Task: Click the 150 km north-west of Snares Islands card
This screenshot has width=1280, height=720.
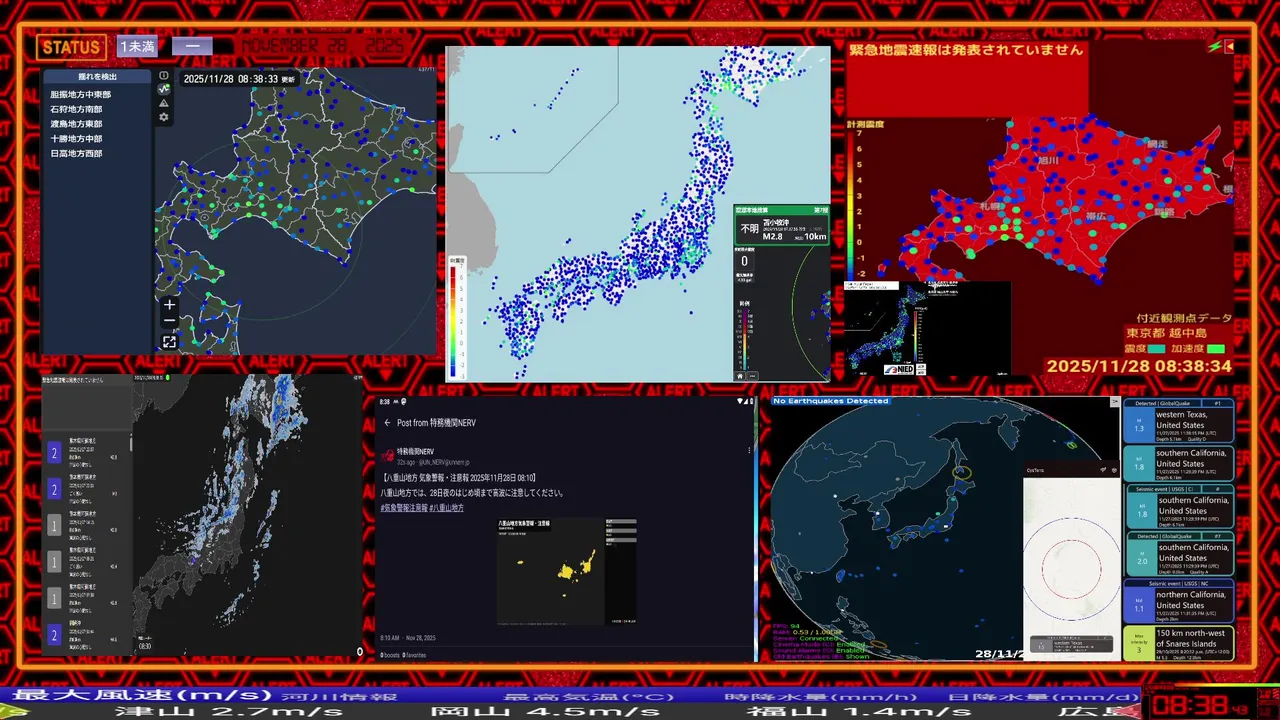Action: click(x=1179, y=643)
